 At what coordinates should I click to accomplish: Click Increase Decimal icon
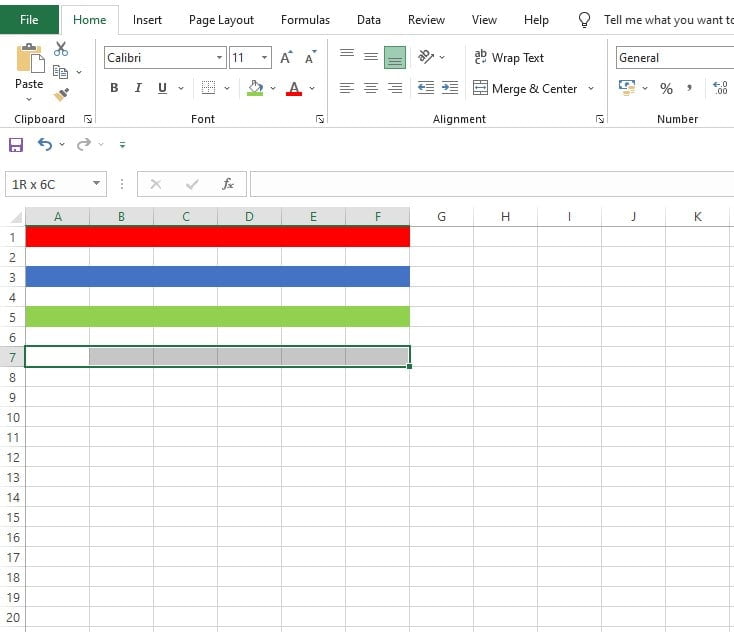click(x=720, y=88)
